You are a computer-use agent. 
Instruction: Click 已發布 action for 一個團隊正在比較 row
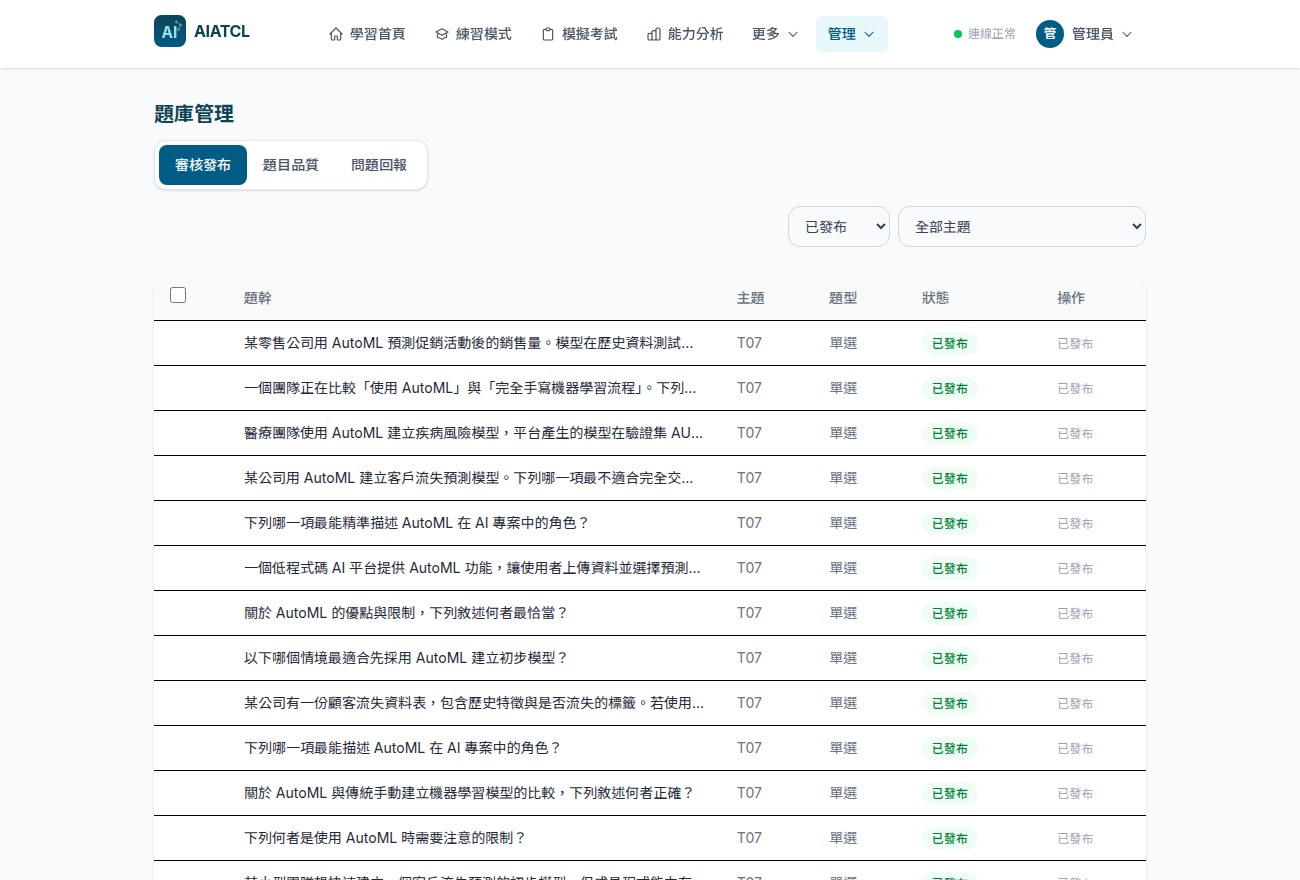(x=1075, y=388)
